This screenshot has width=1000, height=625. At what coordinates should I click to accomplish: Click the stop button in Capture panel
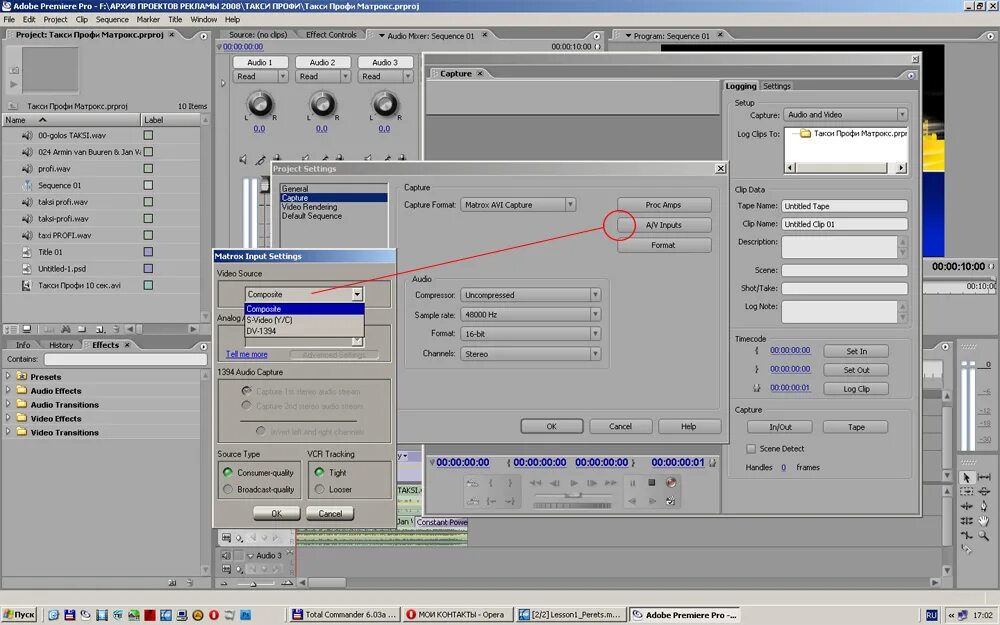point(652,483)
